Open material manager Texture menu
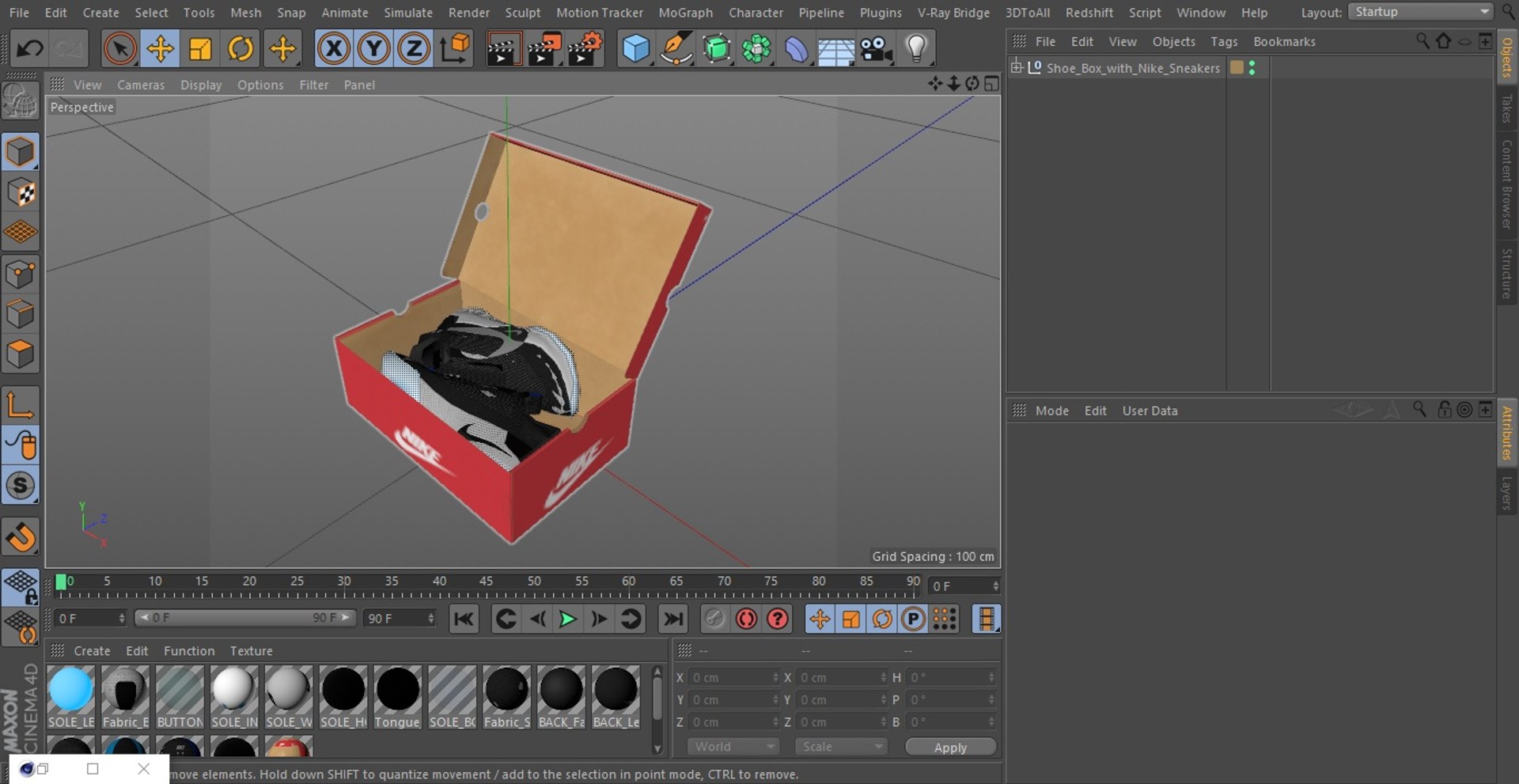 (251, 650)
